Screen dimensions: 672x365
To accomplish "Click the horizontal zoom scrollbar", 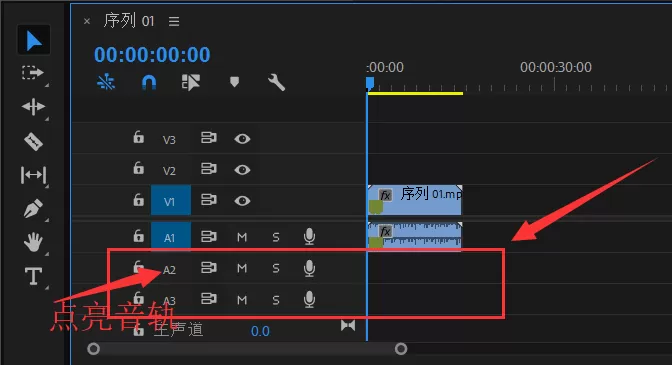I will coord(247,349).
